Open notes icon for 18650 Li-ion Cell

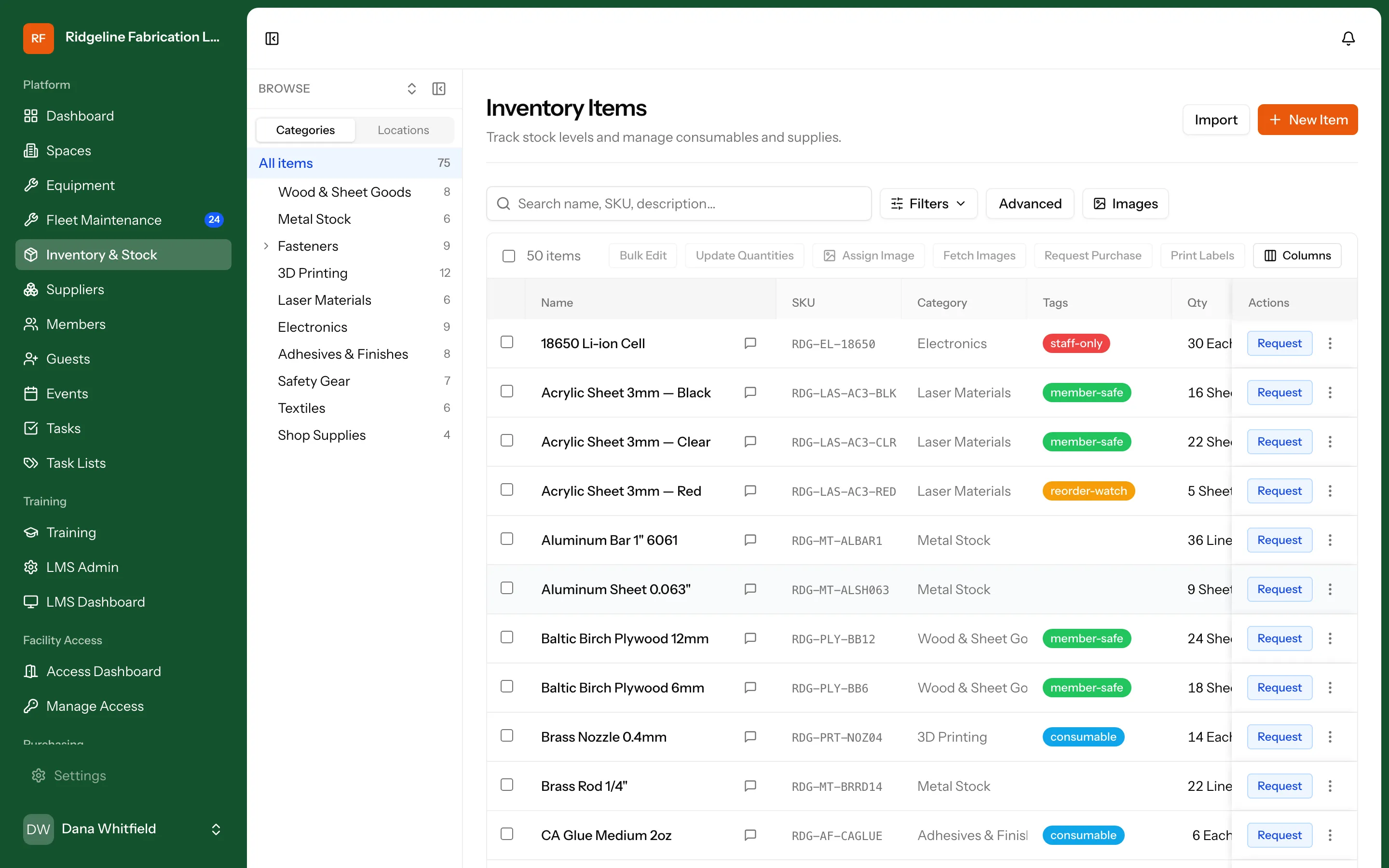click(750, 343)
